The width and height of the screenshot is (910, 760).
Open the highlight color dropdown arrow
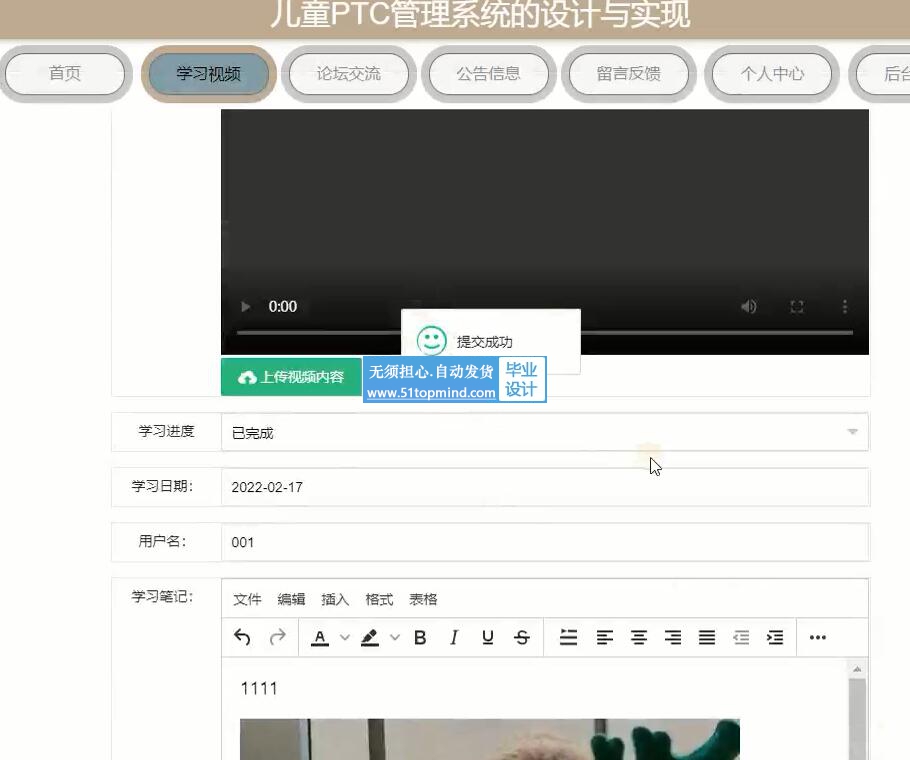395,638
